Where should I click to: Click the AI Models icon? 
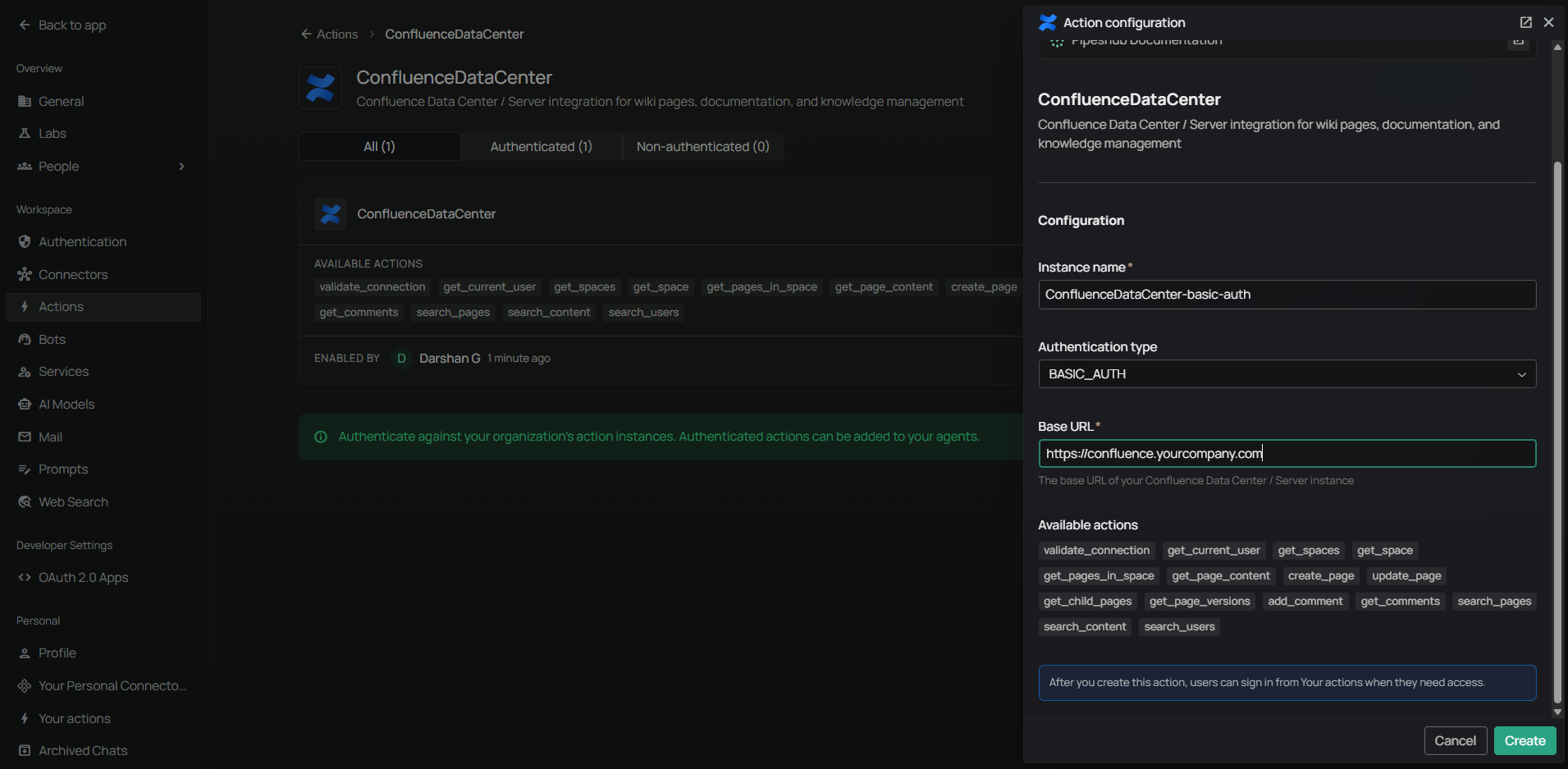point(25,405)
